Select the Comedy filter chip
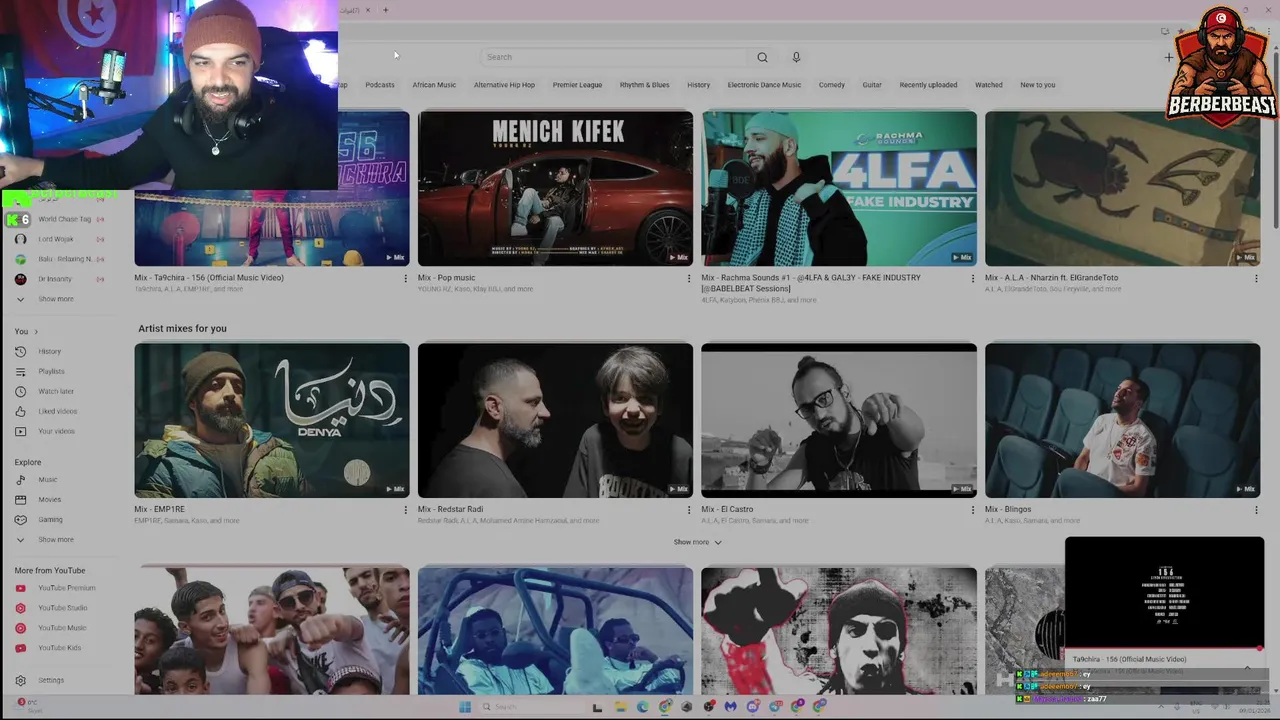This screenshot has height=720, width=1280. (832, 85)
